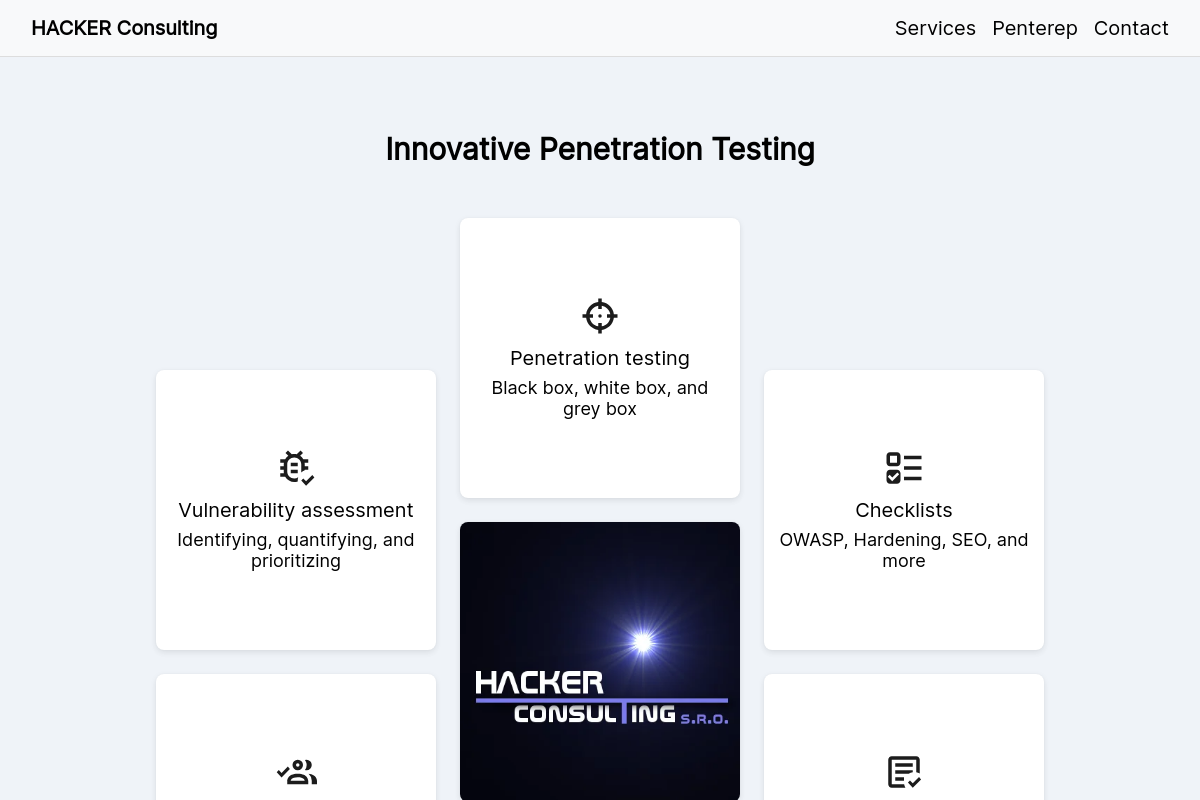Click the 'OWASP, Hardening, SEO' subtitle text
The image size is (1200, 800).
pos(904,550)
